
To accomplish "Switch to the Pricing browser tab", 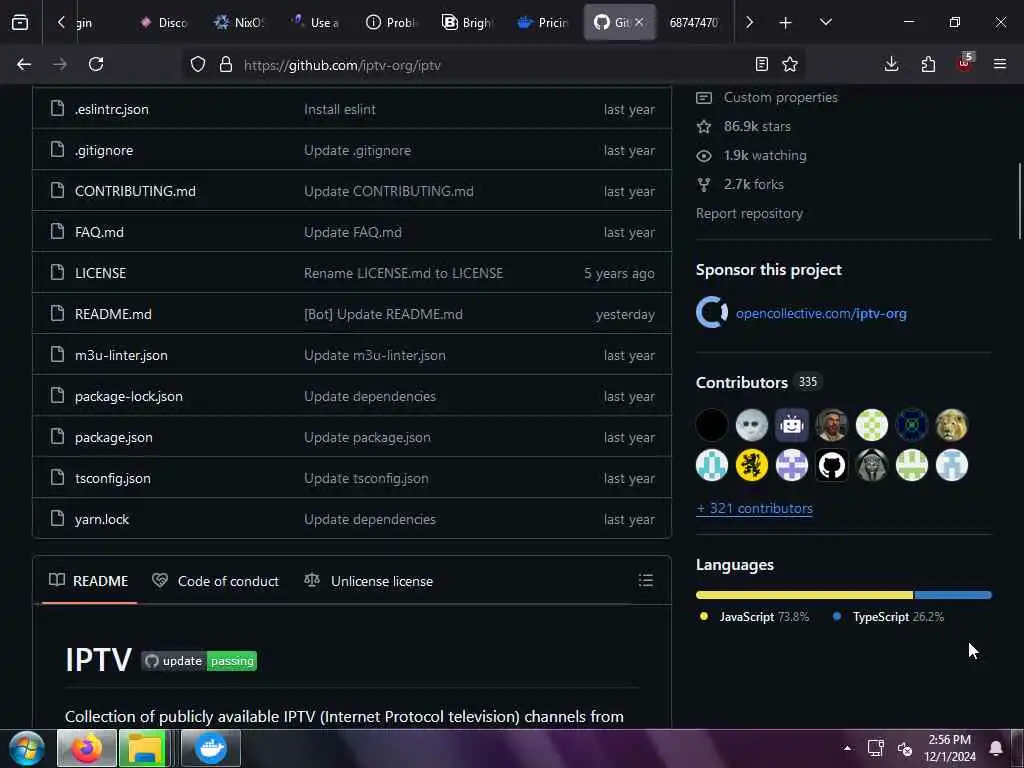I will pos(543,22).
